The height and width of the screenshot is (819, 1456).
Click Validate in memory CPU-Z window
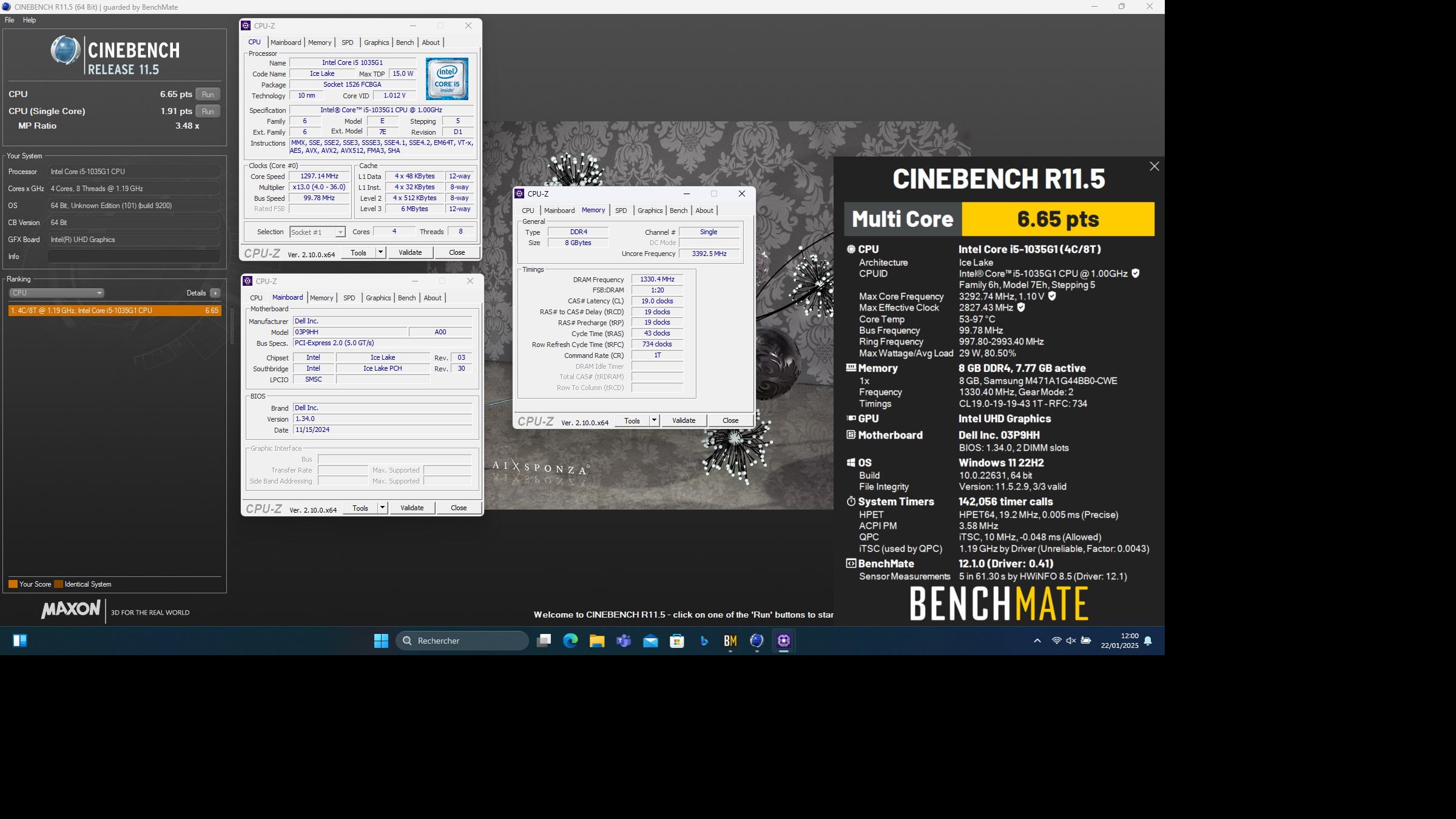[x=684, y=420]
